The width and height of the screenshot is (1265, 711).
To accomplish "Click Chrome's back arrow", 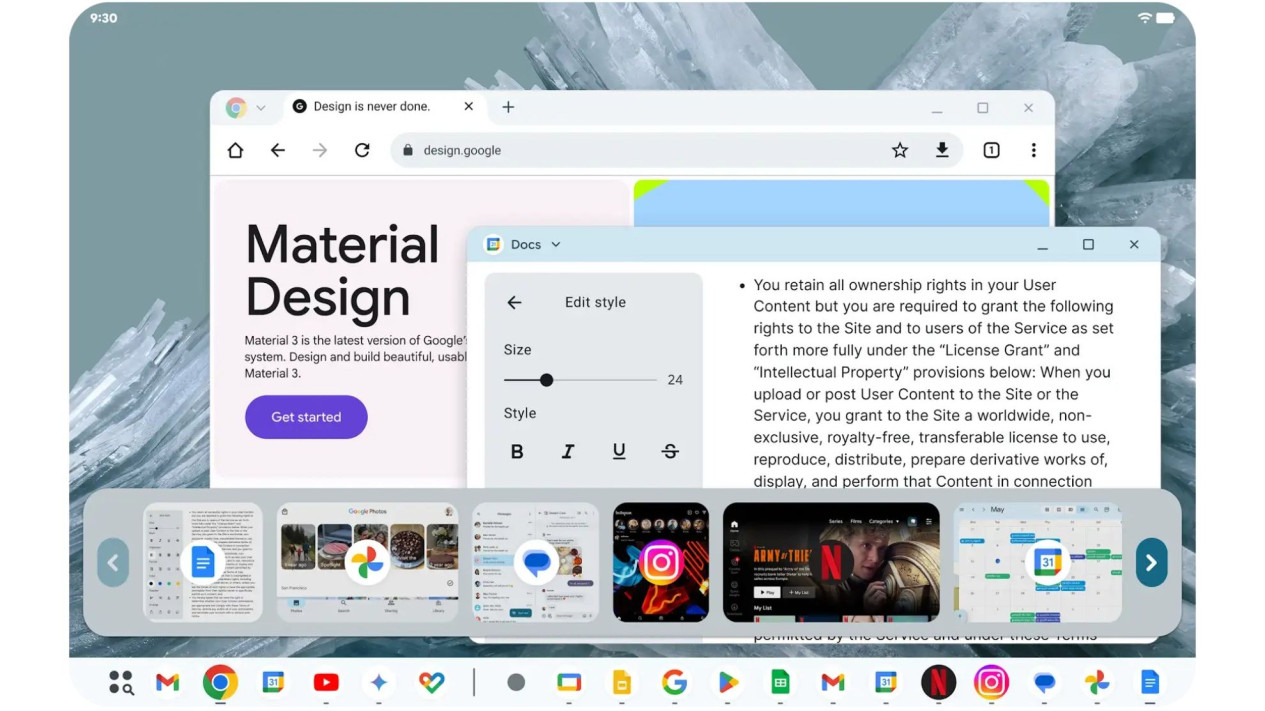I will tap(278, 150).
